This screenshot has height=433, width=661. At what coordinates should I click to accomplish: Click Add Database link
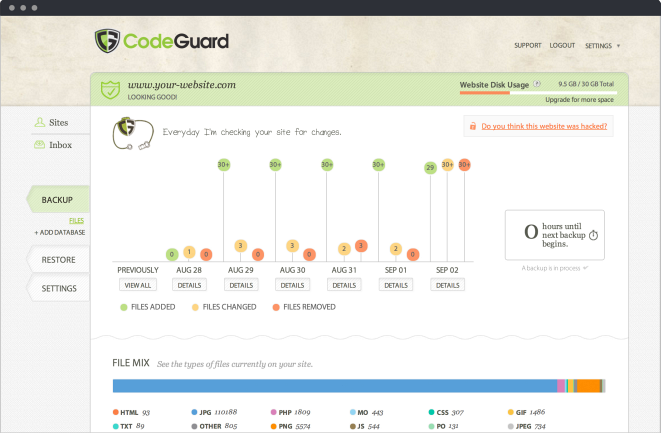pos(60,232)
